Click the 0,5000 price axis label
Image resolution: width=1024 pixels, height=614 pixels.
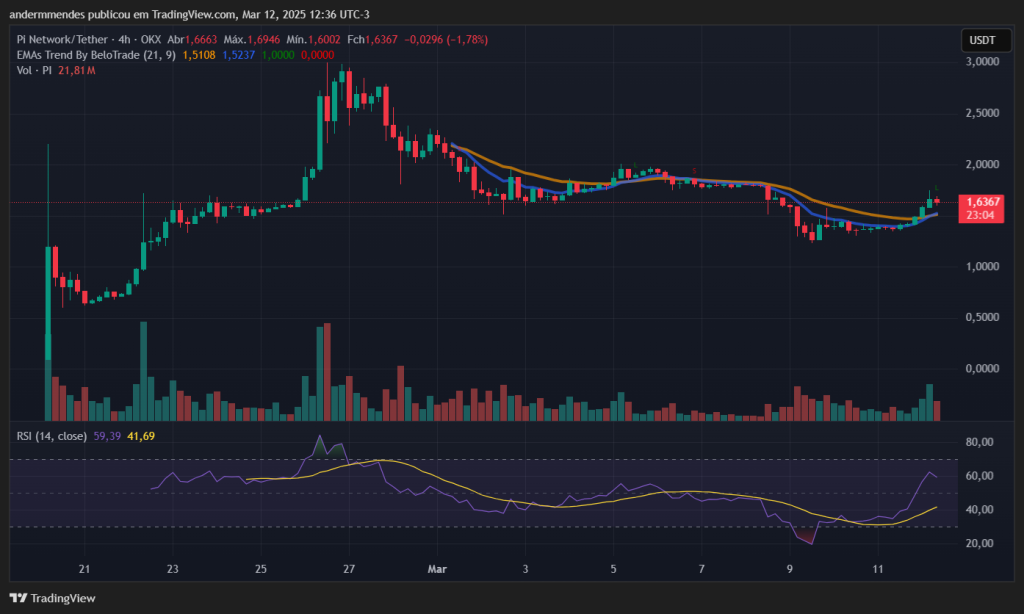(982, 317)
